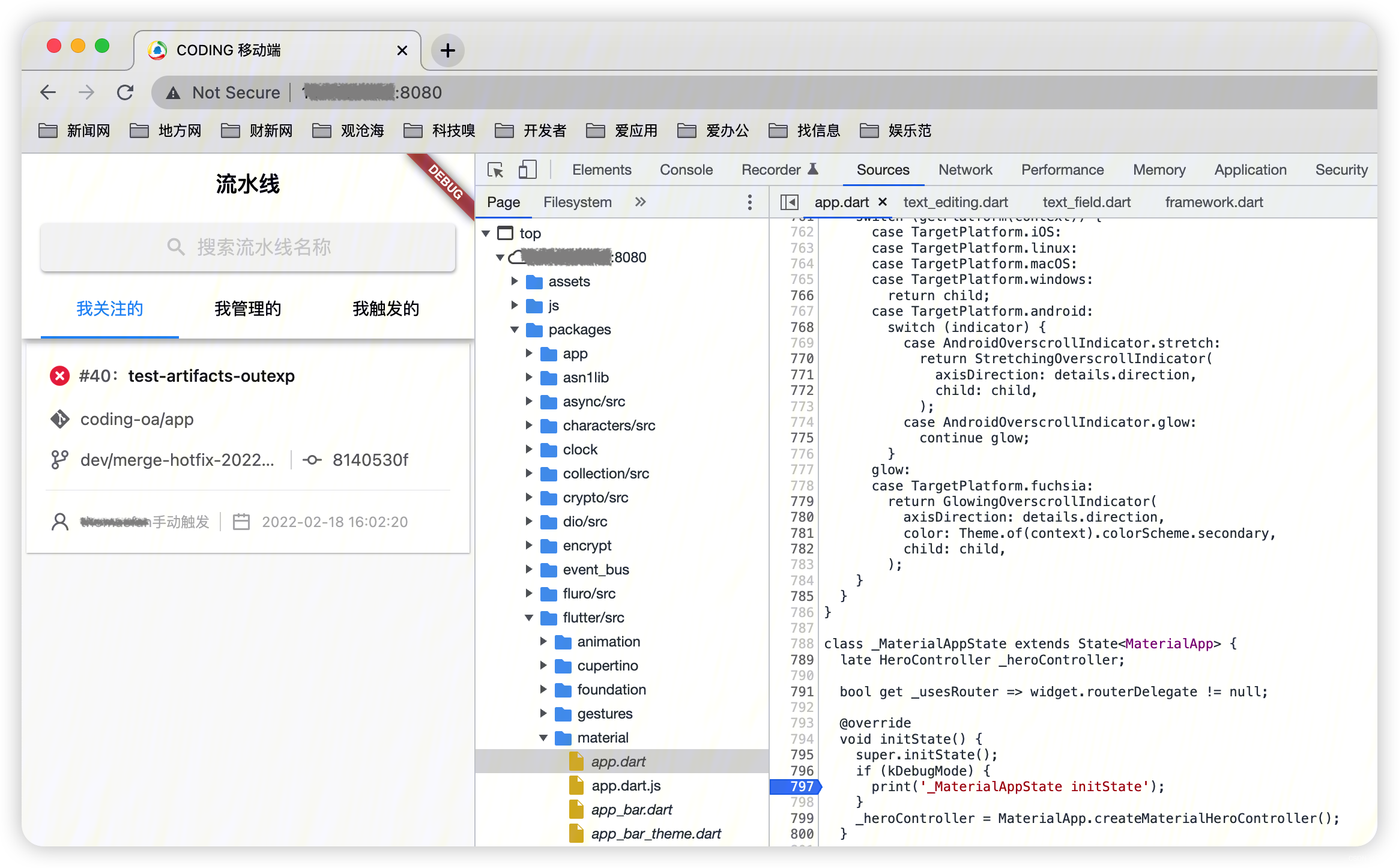The image size is (1399, 868).
Task: Collapse the top frame tree node
Action: [x=486, y=233]
